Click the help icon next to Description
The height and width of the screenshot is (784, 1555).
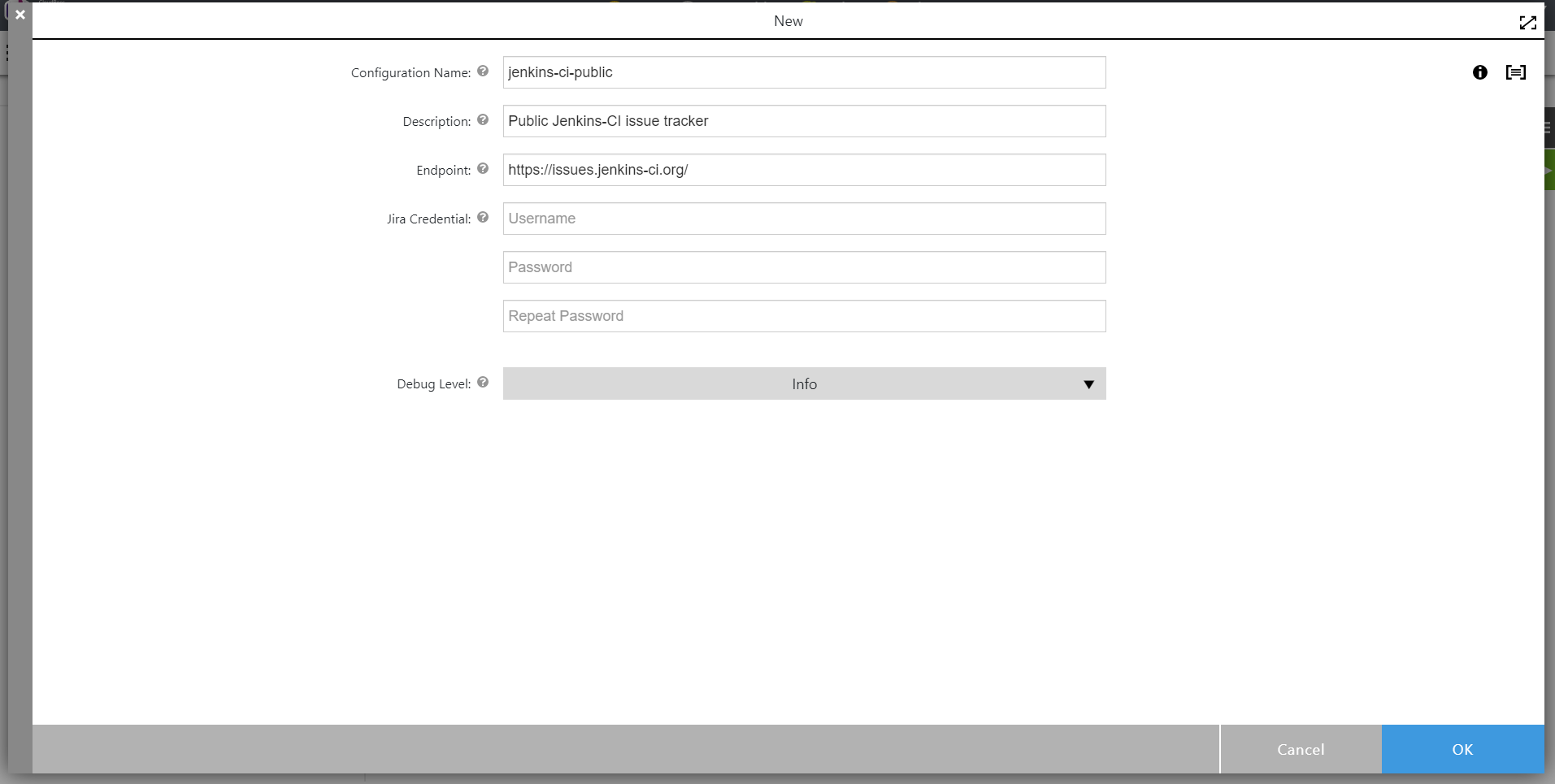(483, 120)
